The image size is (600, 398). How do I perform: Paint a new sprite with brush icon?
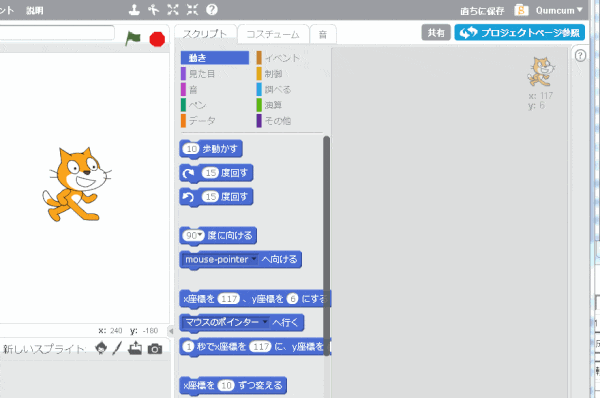coord(117,348)
